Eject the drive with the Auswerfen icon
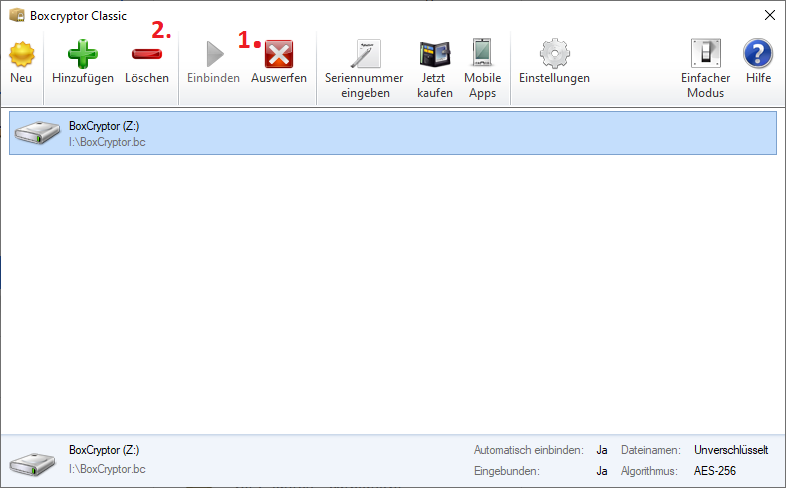Image resolution: width=786 pixels, height=488 pixels. click(279, 54)
